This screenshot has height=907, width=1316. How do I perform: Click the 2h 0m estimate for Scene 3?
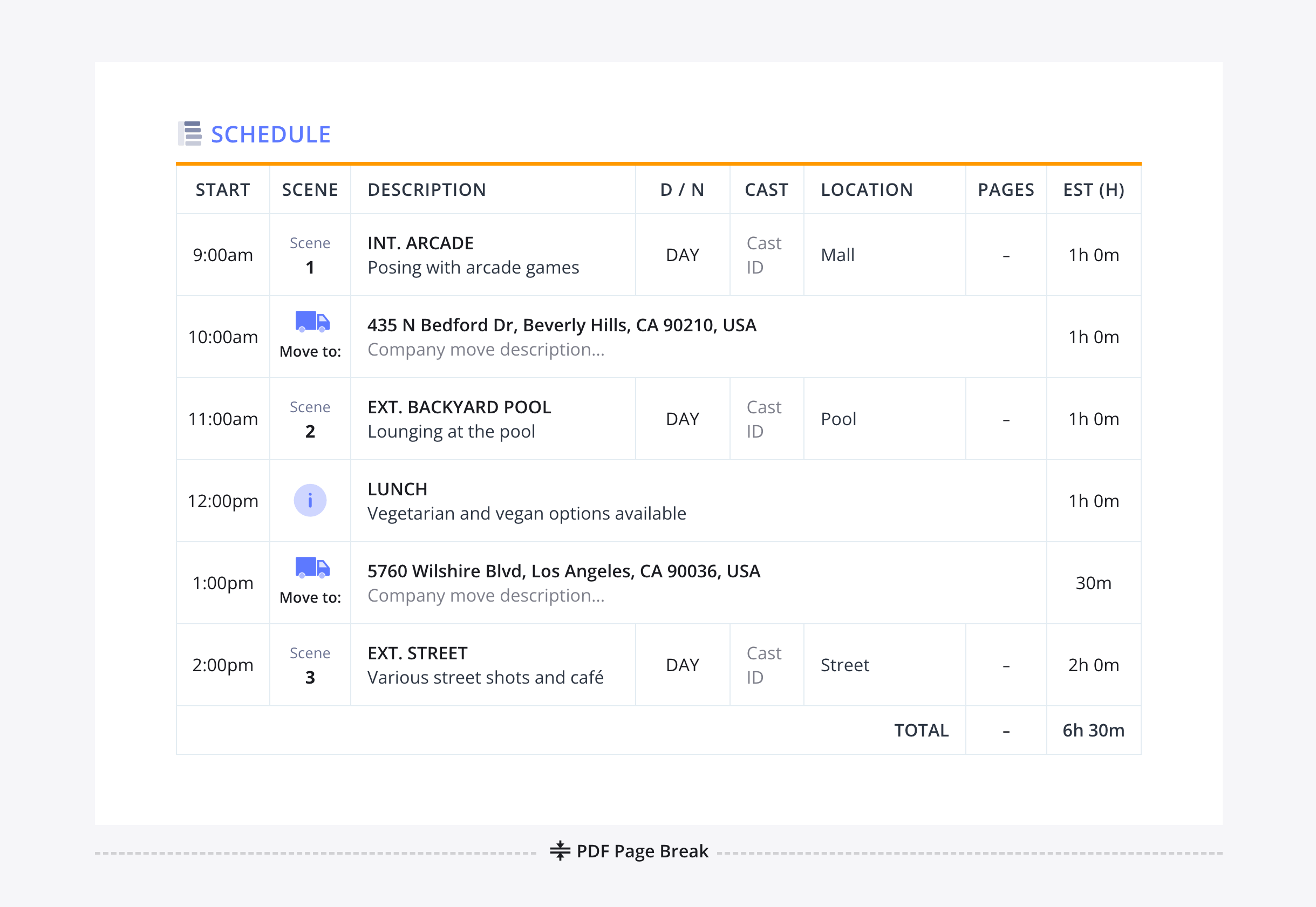[x=1093, y=665]
